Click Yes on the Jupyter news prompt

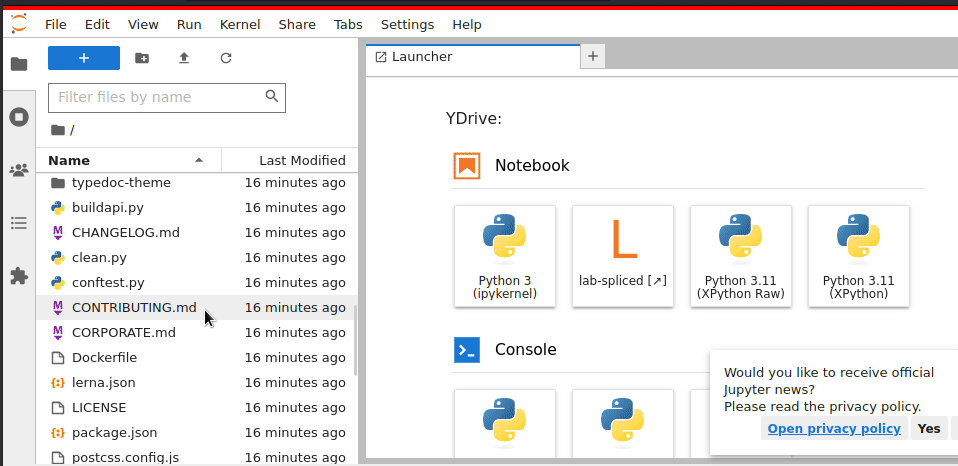(x=929, y=428)
